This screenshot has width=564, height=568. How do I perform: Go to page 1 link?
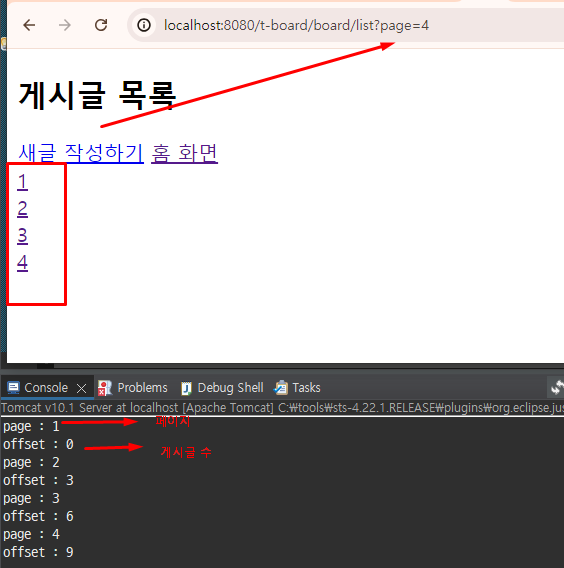[22, 181]
